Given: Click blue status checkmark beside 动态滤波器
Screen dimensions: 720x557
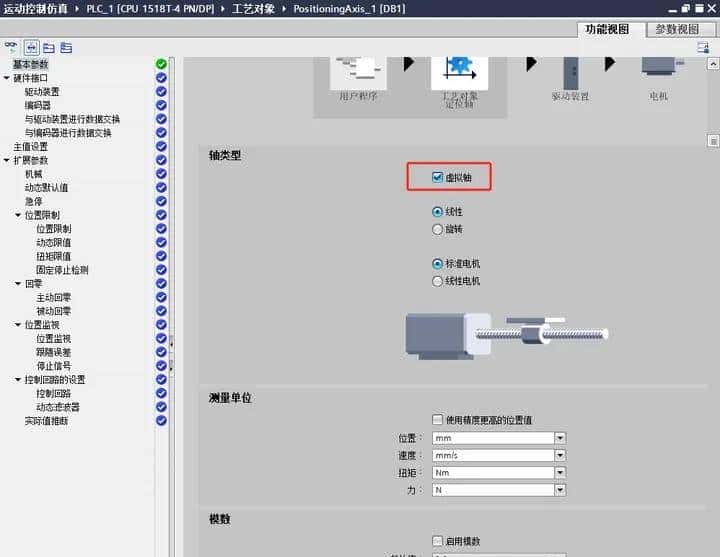Looking at the screenshot, I should pos(161,406).
